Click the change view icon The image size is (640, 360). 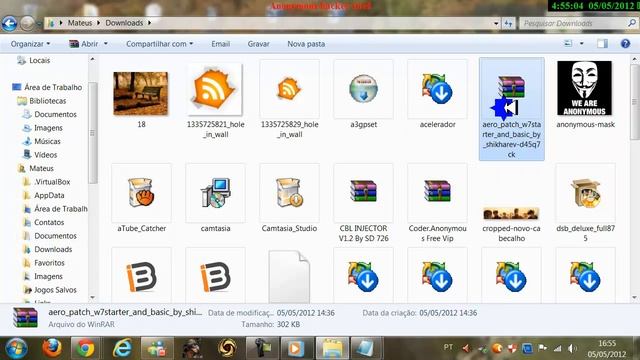pos(568,43)
